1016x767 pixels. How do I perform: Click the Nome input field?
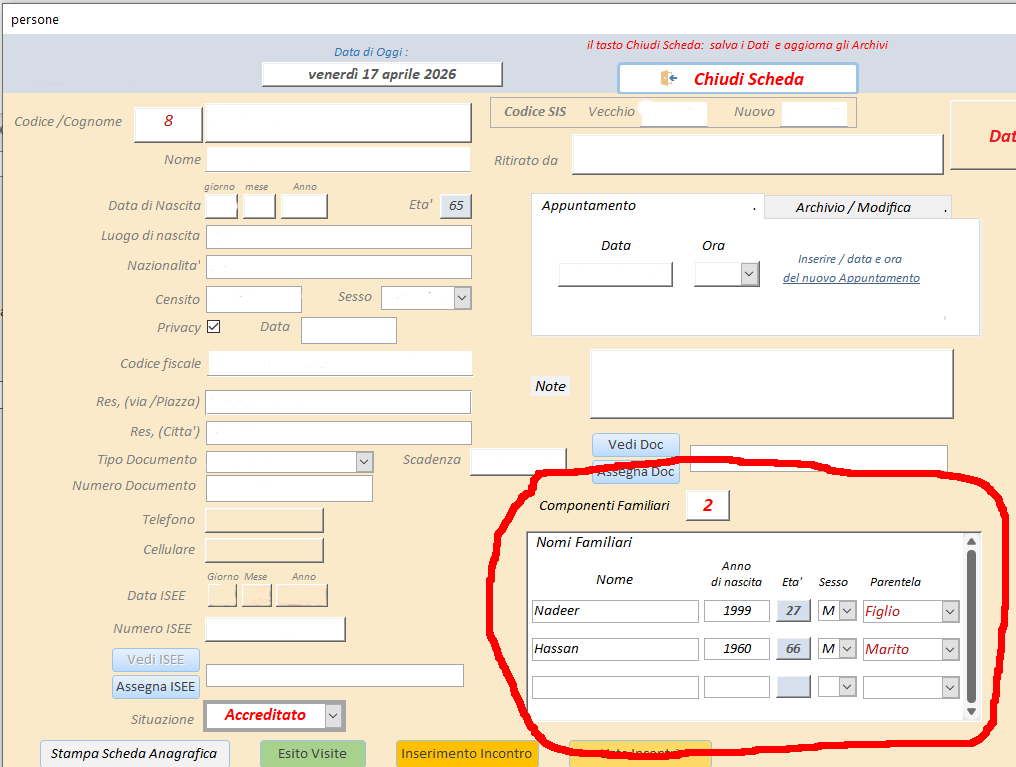pyautogui.click(x=338, y=160)
